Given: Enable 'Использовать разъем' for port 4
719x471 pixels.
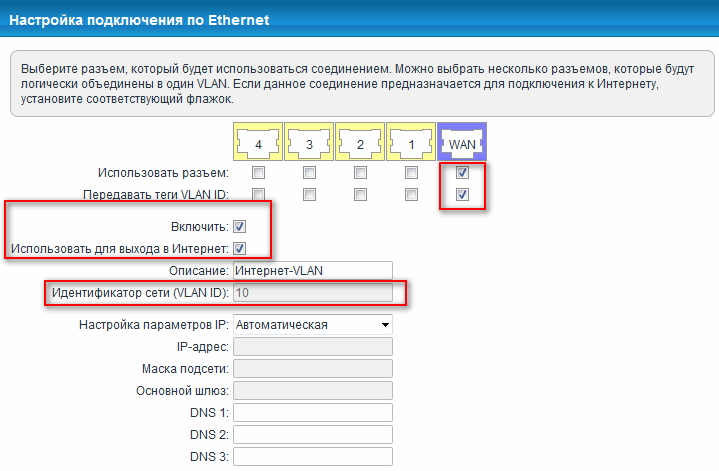Looking at the screenshot, I should (x=258, y=173).
